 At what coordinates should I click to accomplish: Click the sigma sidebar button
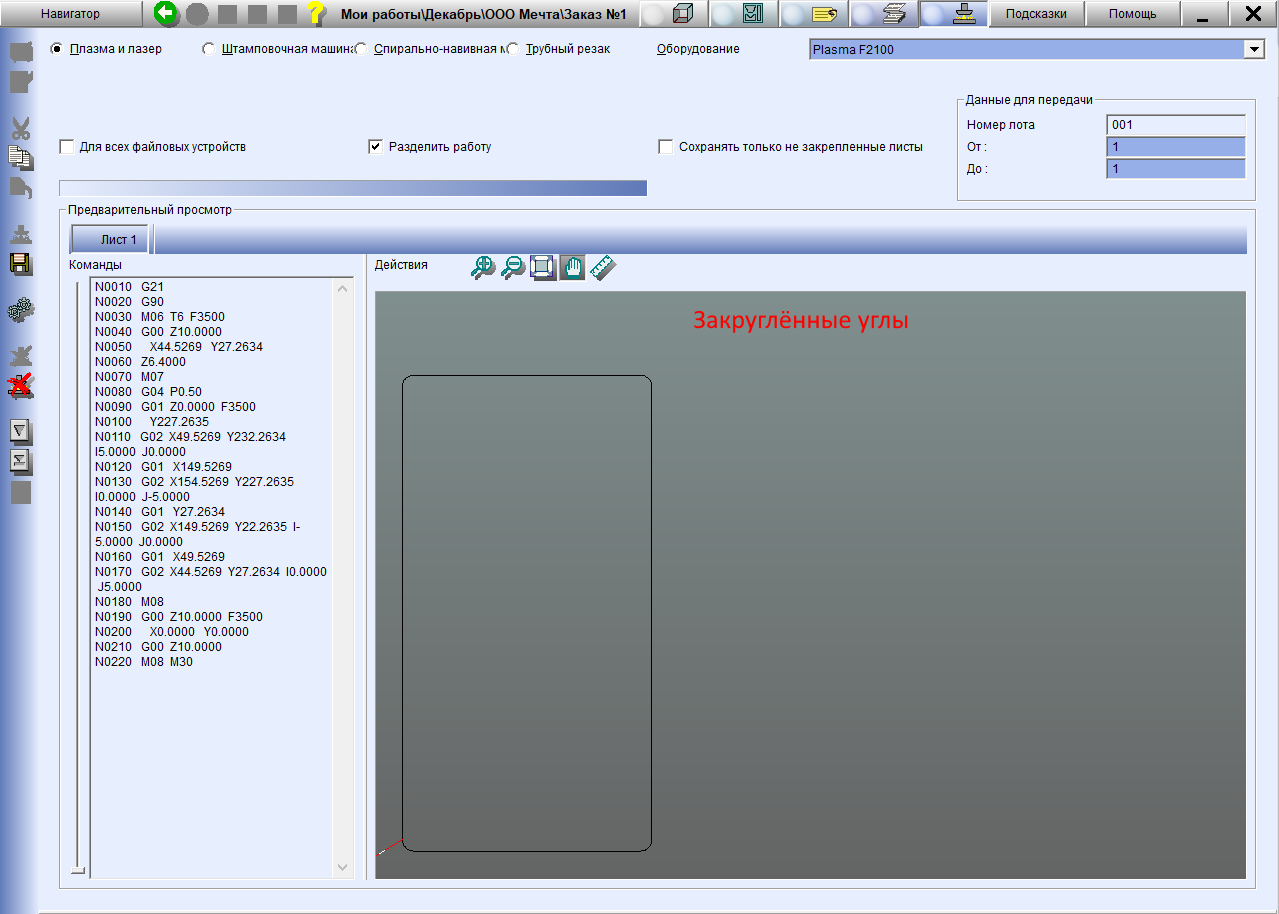21,461
